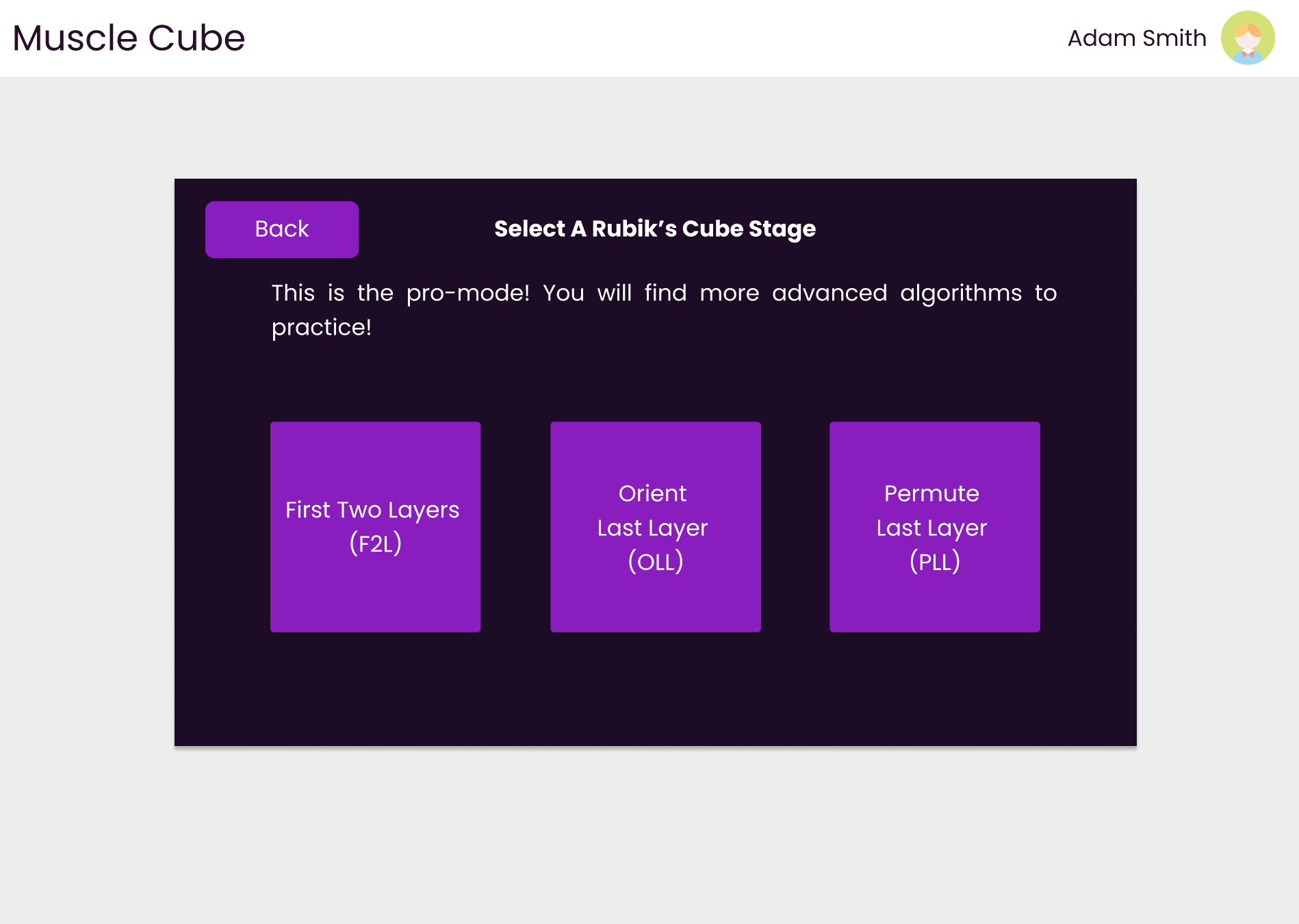The image size is (1299, 924).
Task: Click the Select A Rubik's Cube Stage heading
Action: (654, 229)
